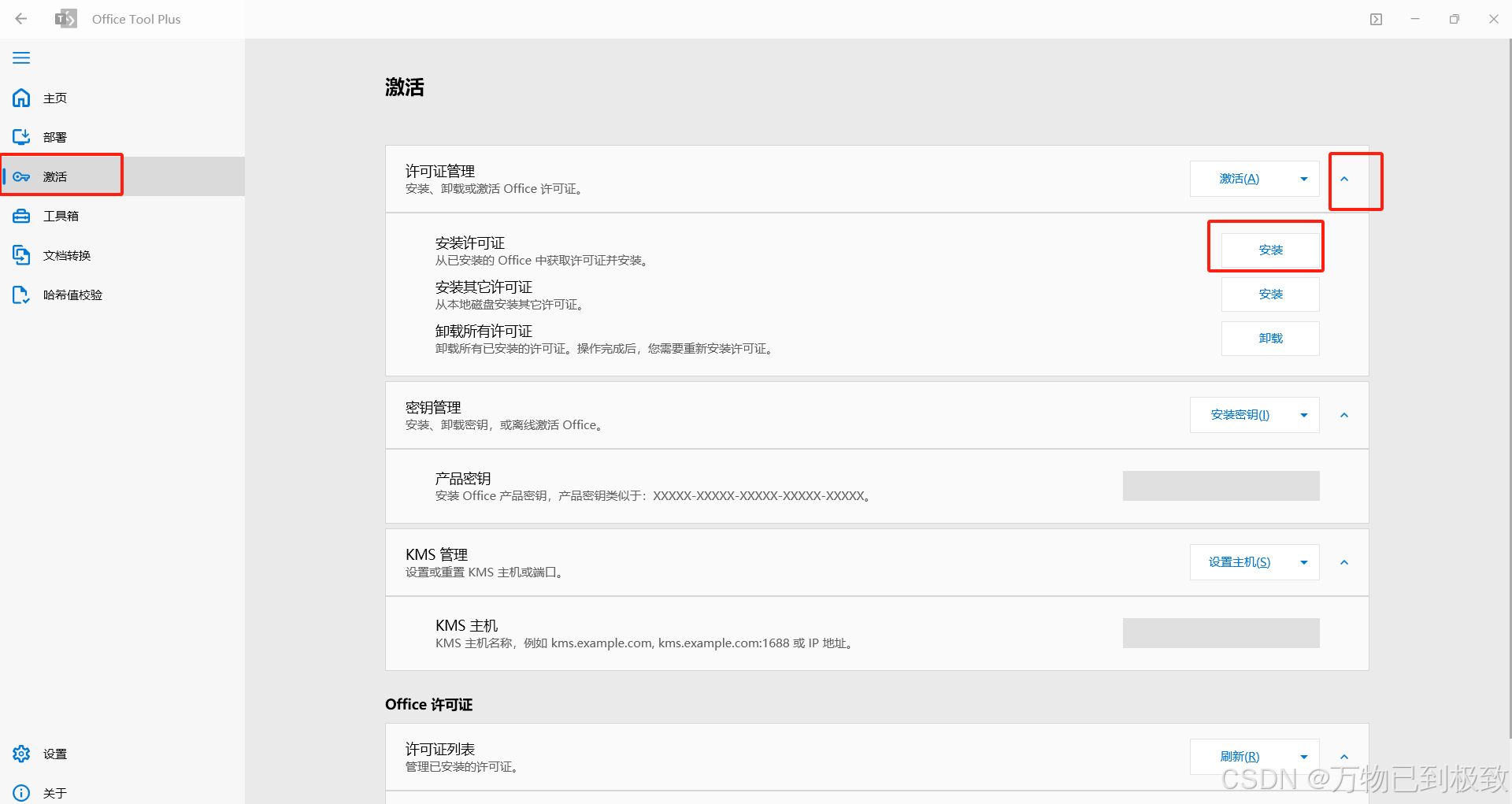Viewport: 1512px width, 804px height.
Task: Click the 安装密钥(I) button
Action: pos(1240,415)
